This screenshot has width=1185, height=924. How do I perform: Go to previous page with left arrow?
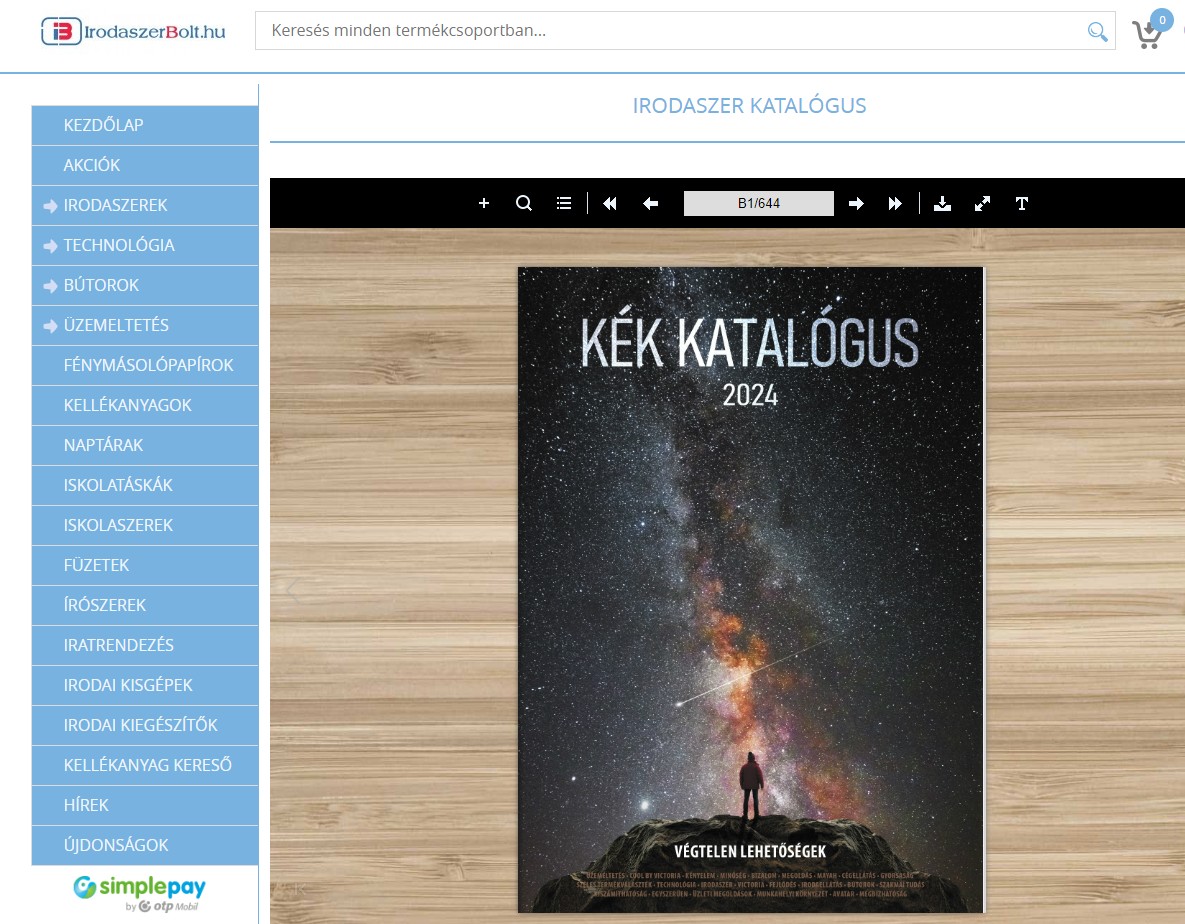(x=650, y=203)
